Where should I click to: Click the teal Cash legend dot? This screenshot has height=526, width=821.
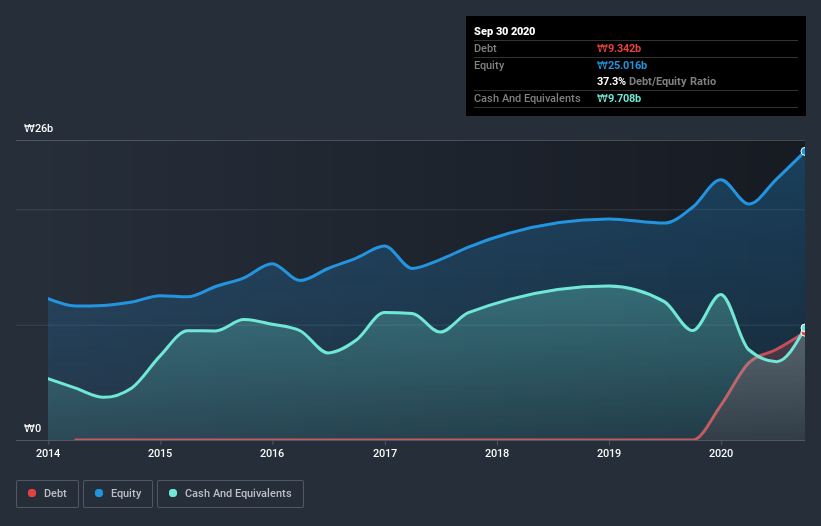point(173,493)
